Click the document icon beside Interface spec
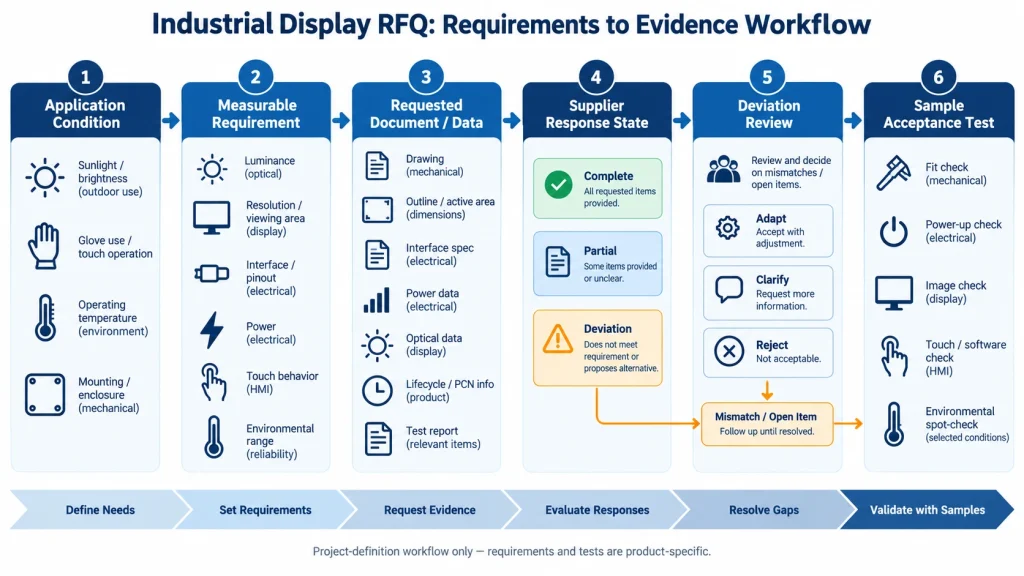 377,255
